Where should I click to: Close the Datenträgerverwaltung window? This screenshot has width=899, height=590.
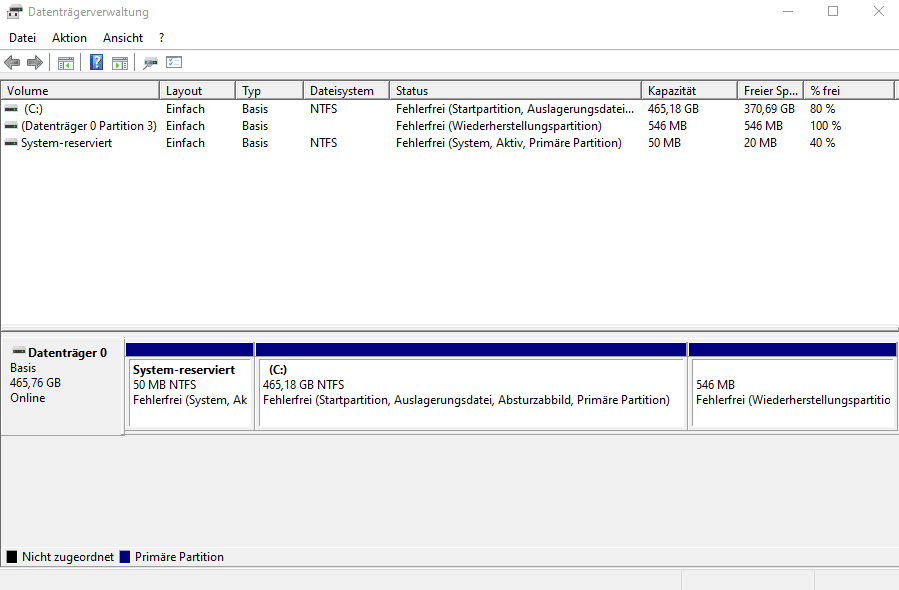[x=878, y=11]
